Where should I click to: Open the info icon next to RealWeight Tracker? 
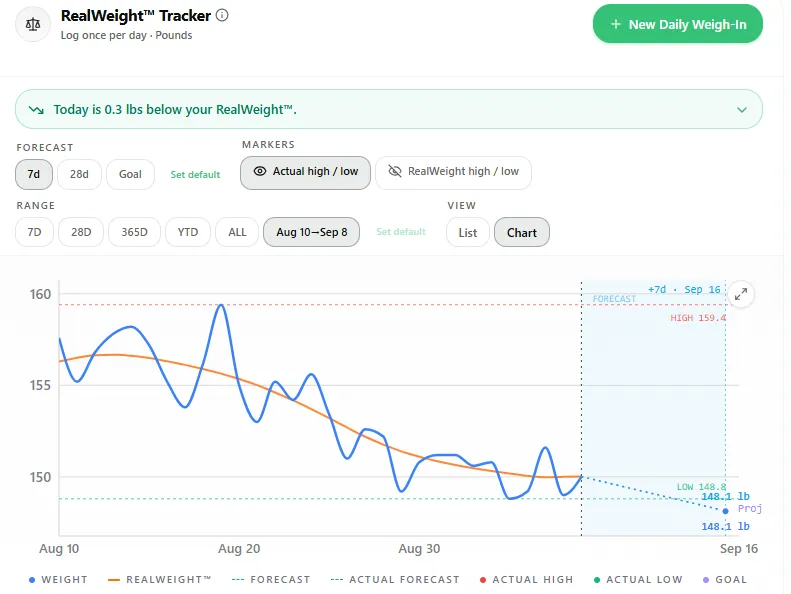click(x=222, y=15)
